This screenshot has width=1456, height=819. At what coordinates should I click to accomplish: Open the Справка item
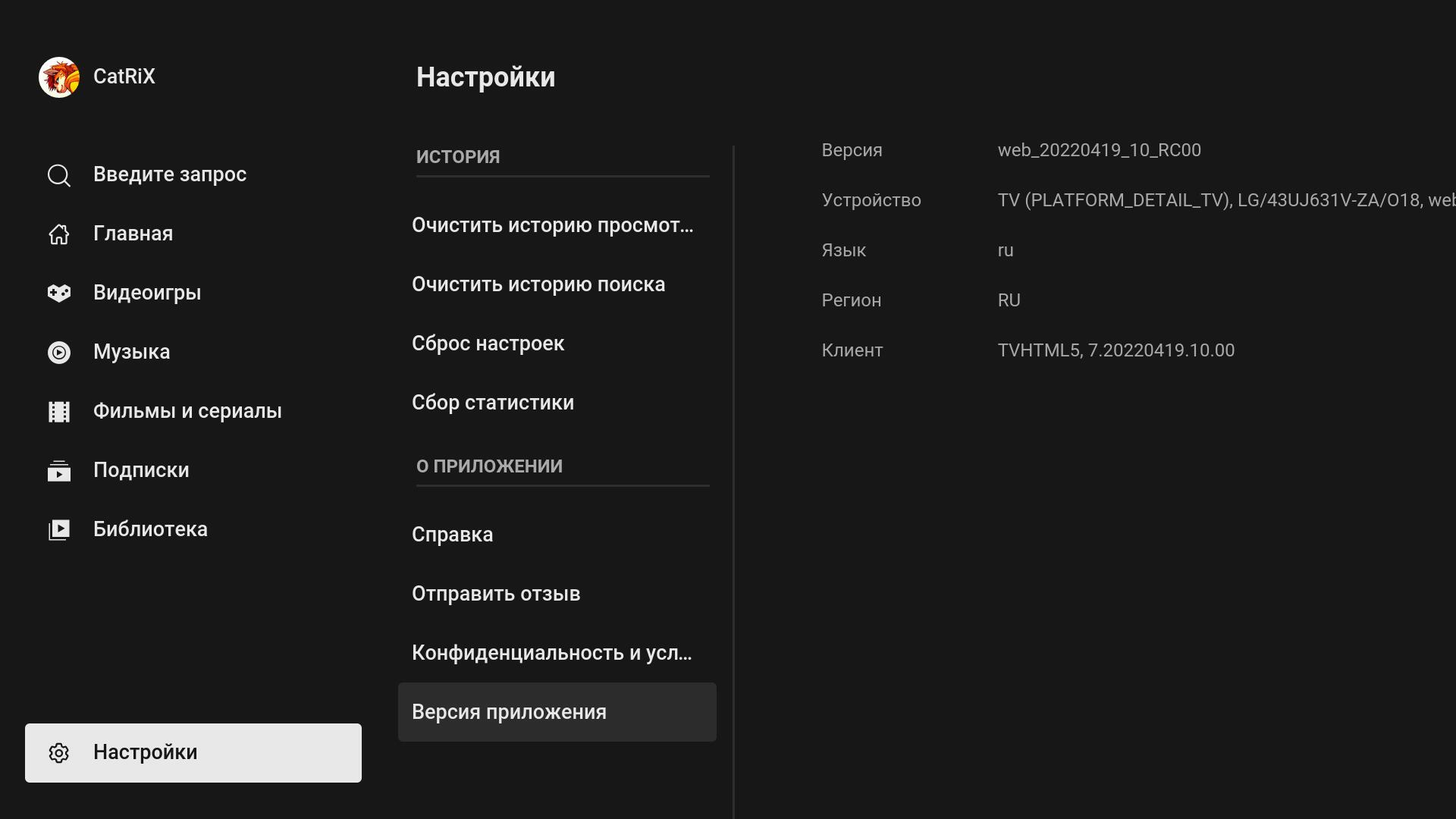tap(452, 535)
